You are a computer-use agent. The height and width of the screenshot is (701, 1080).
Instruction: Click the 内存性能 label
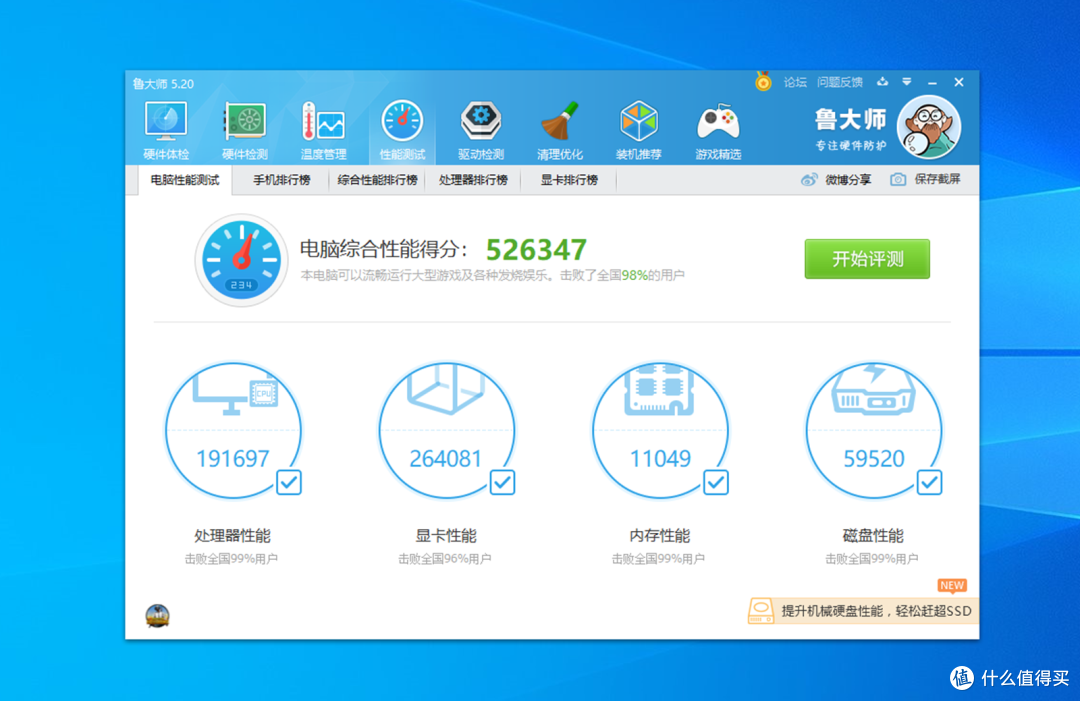[660, 536]
